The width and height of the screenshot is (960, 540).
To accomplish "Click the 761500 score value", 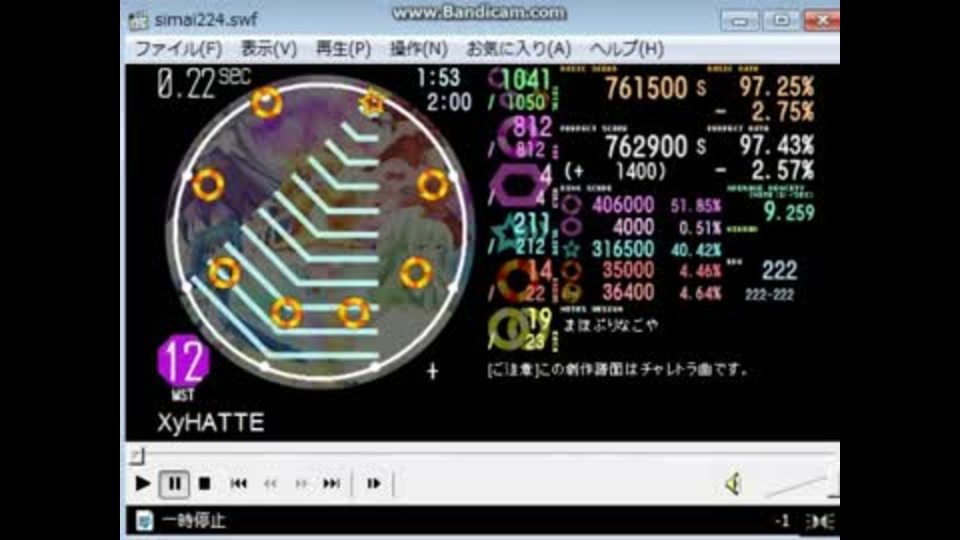I will click(646, 88).
